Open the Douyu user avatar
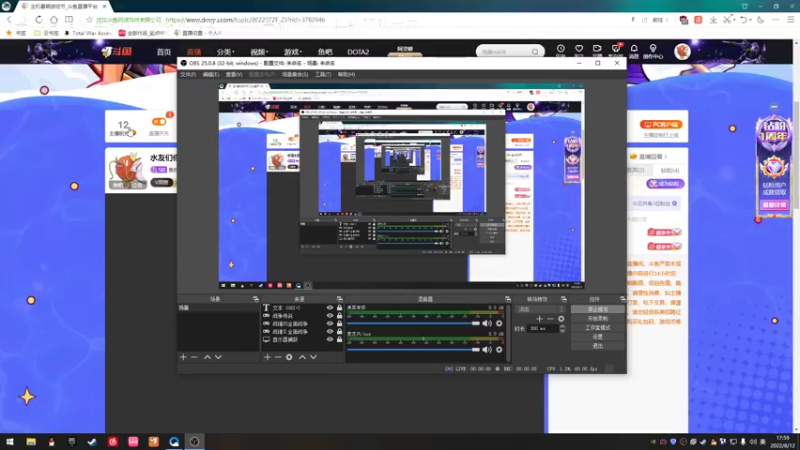 point(682,51)
